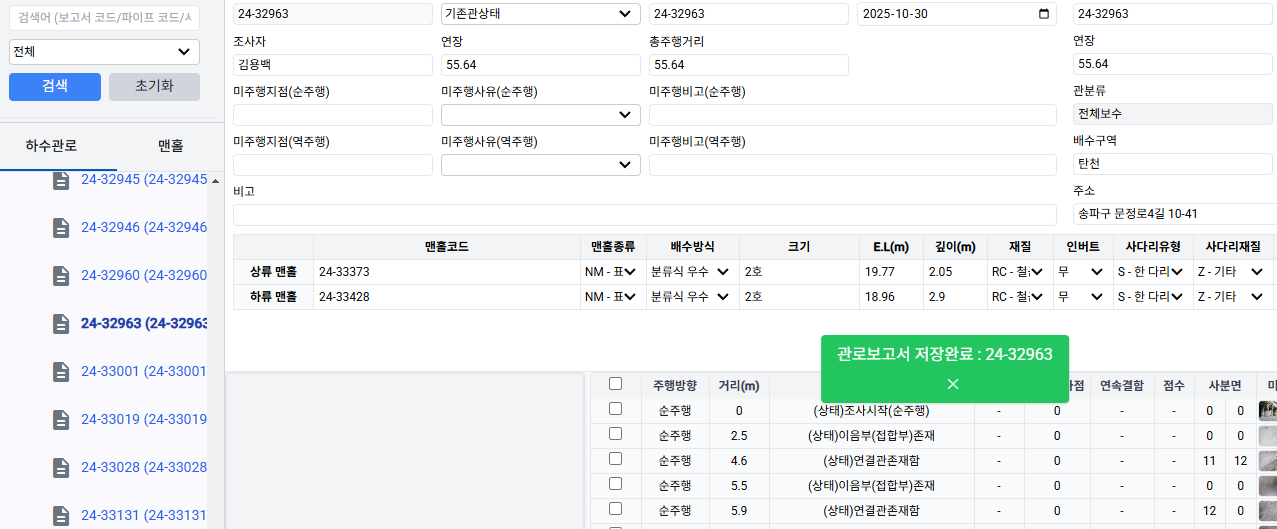This screenshot has width=1277, height=529.
Task: Click document icon beside 24-33001 report
Action: [x=62, y=372]
